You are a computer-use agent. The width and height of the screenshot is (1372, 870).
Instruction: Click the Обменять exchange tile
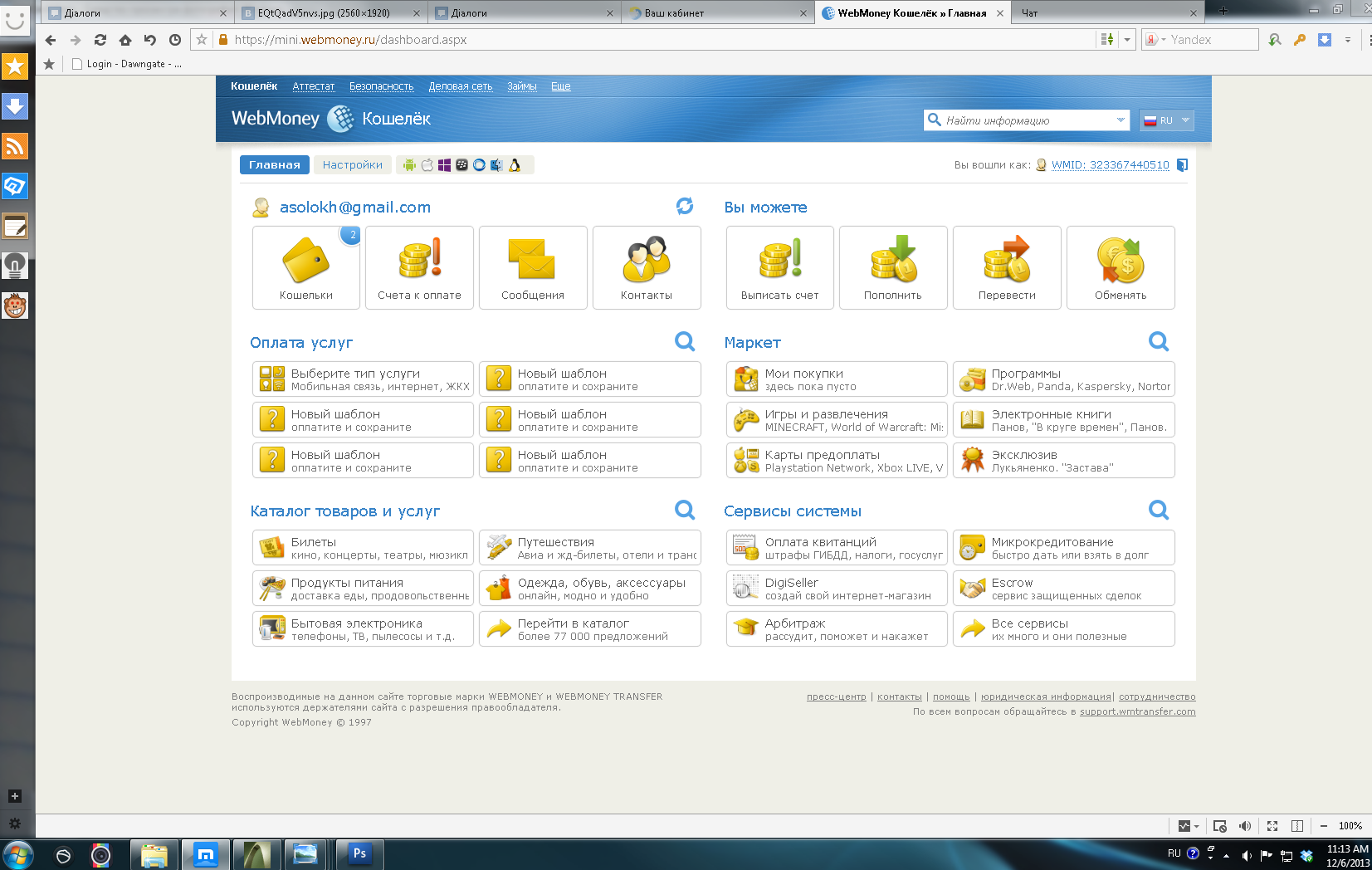point(1121,267)
